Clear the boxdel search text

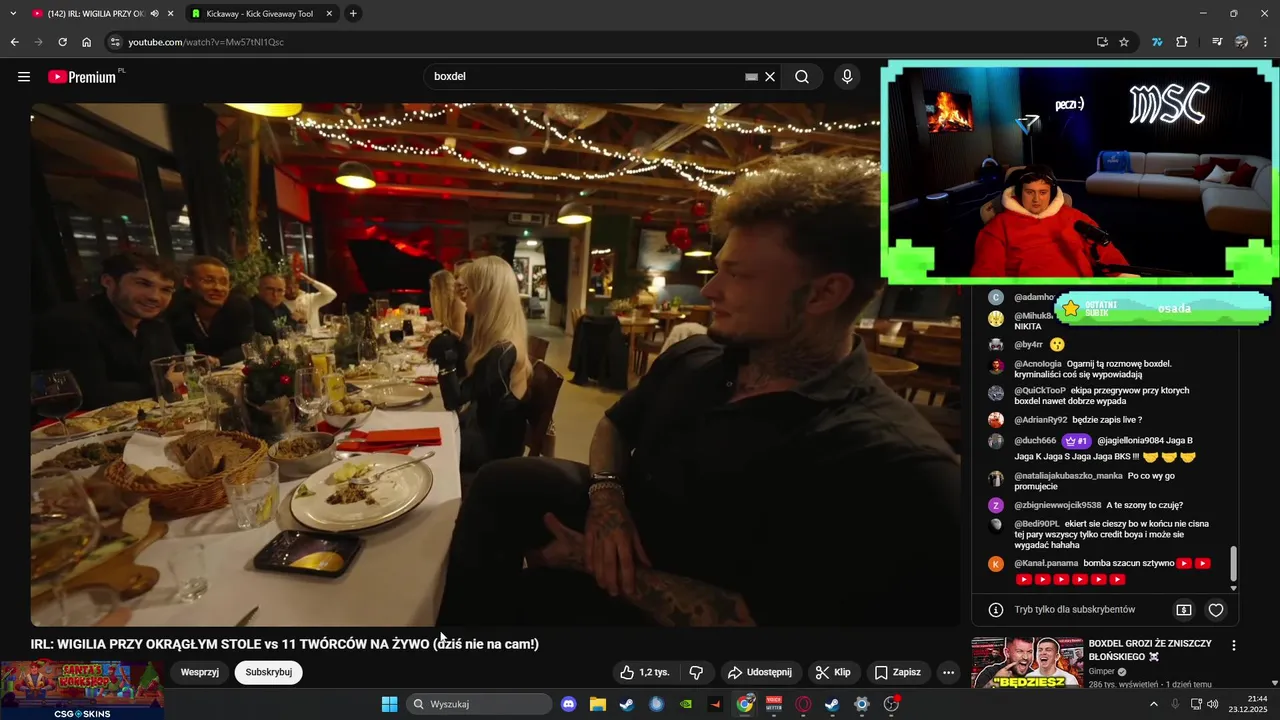[x=770, y=77]
